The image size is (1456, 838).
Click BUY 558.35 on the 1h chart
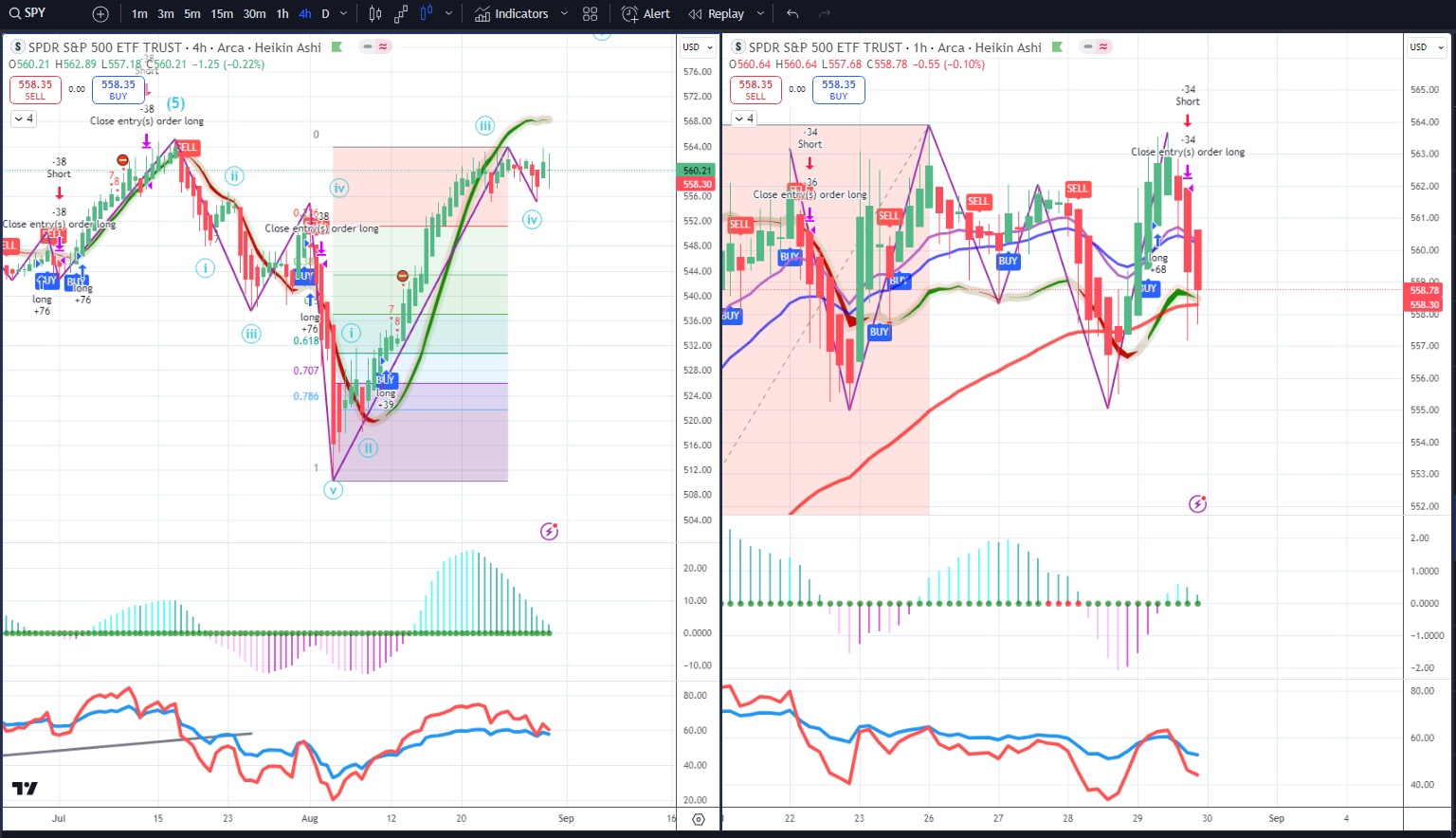[x=839, y=89]
